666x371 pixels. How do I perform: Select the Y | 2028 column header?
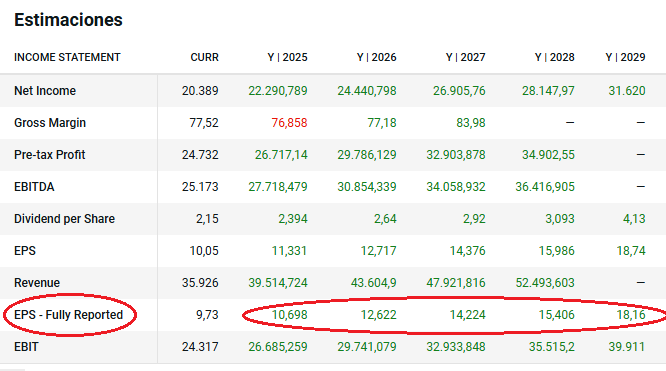[555, 57]
